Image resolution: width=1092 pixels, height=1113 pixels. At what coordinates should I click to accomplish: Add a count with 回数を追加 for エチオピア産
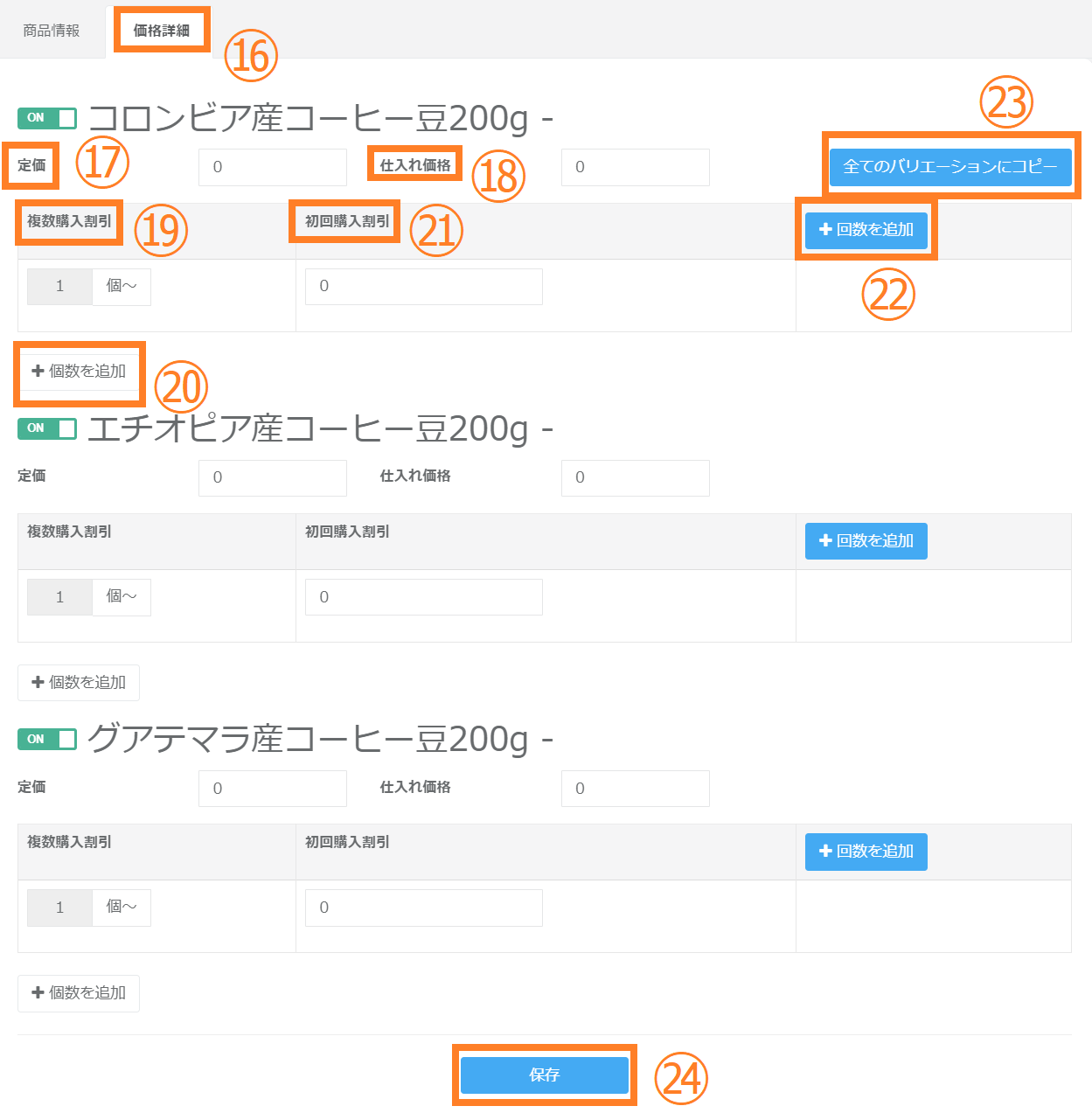pos(866,541)
